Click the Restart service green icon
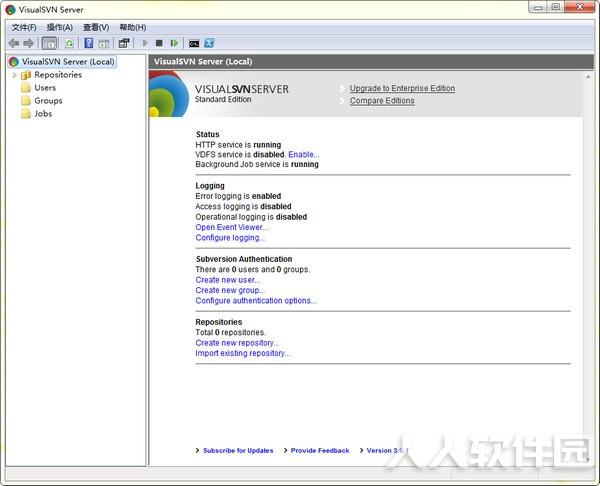Screen dimensions: 600x486 174,43
